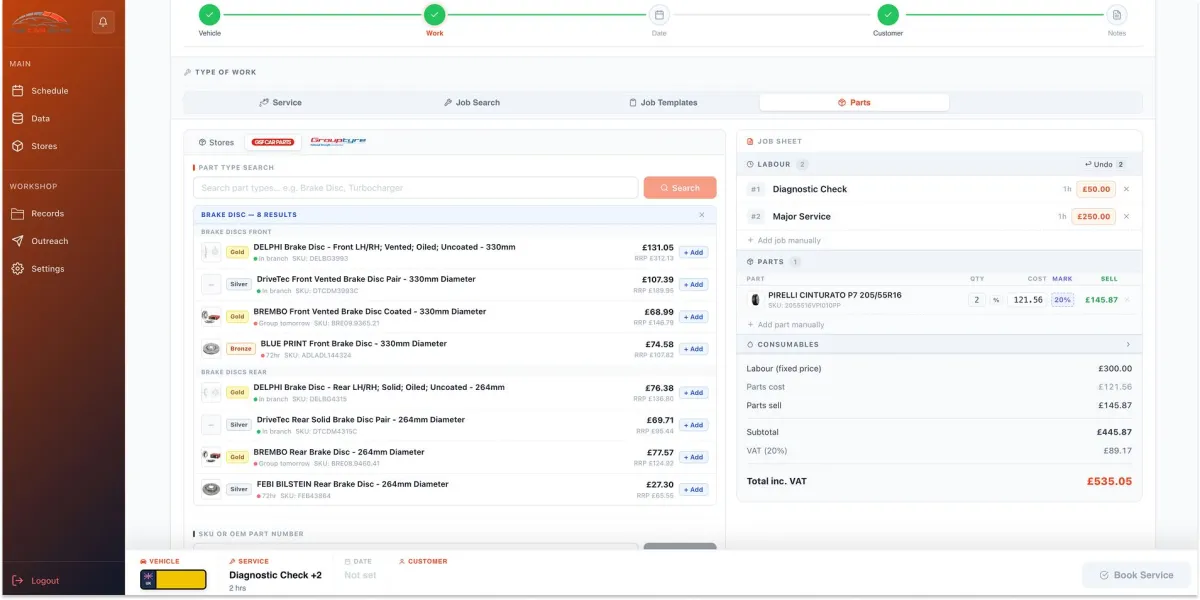Click the vehicle registration plate
1200x600 pixels.
173,579
